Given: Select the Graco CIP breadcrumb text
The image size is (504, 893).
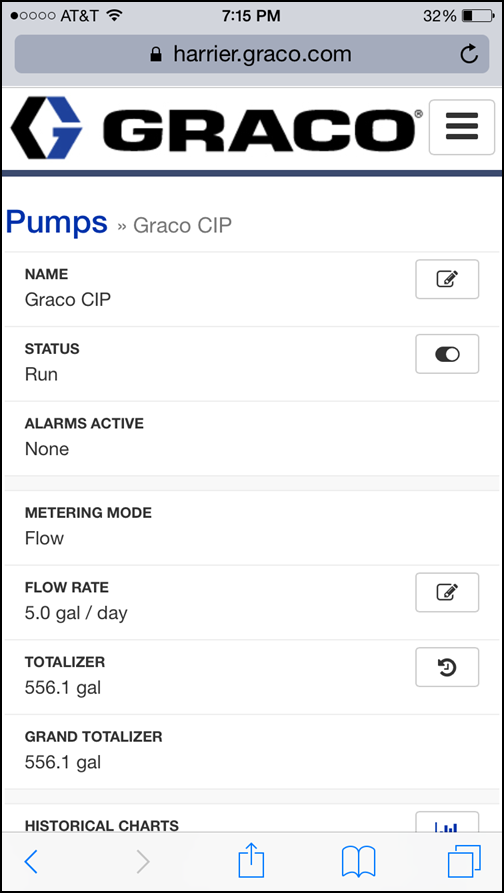Looking at the screenshot, I should [x=182, y=226].
